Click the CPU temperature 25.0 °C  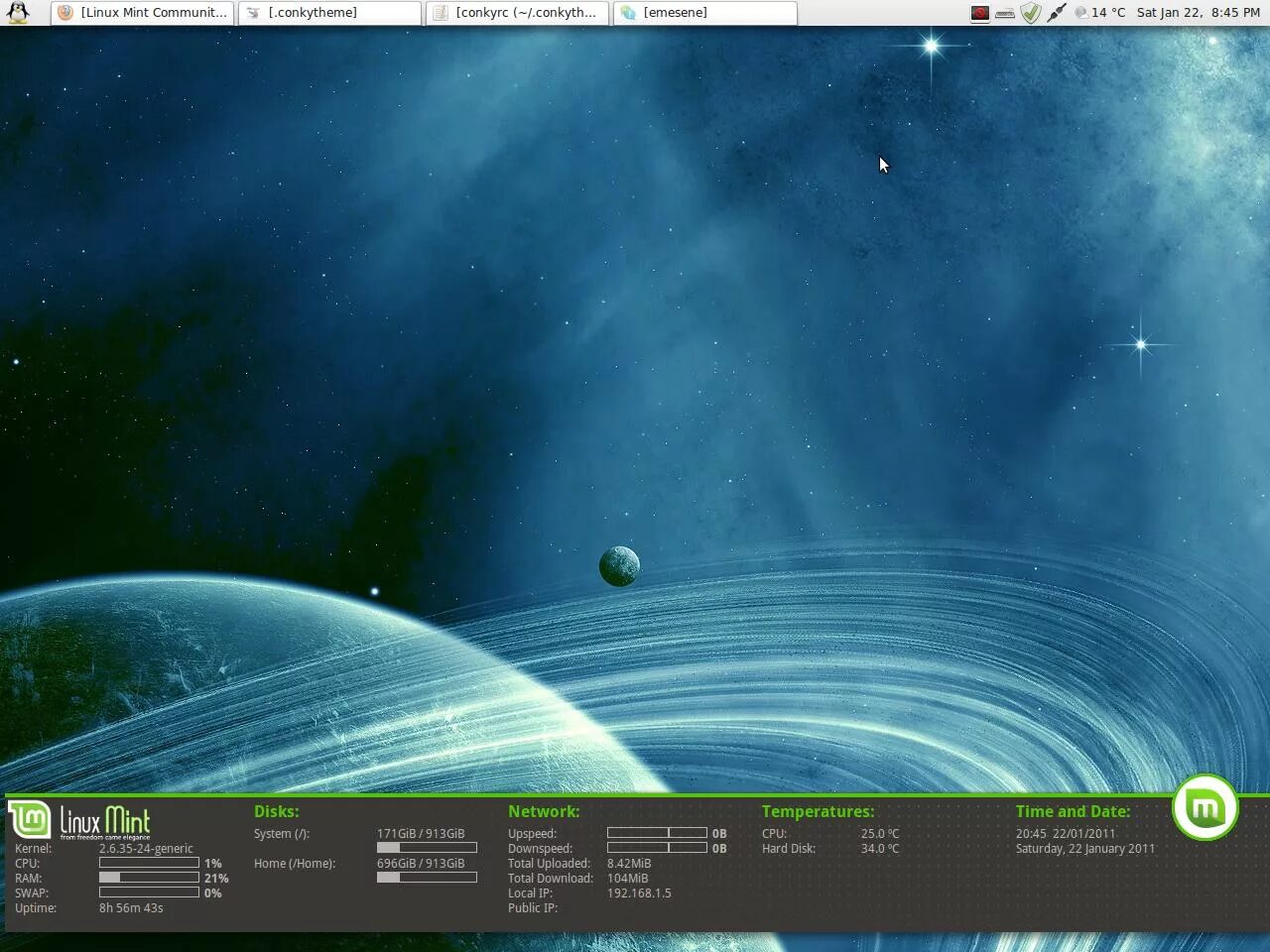click(x=880, y=834)
